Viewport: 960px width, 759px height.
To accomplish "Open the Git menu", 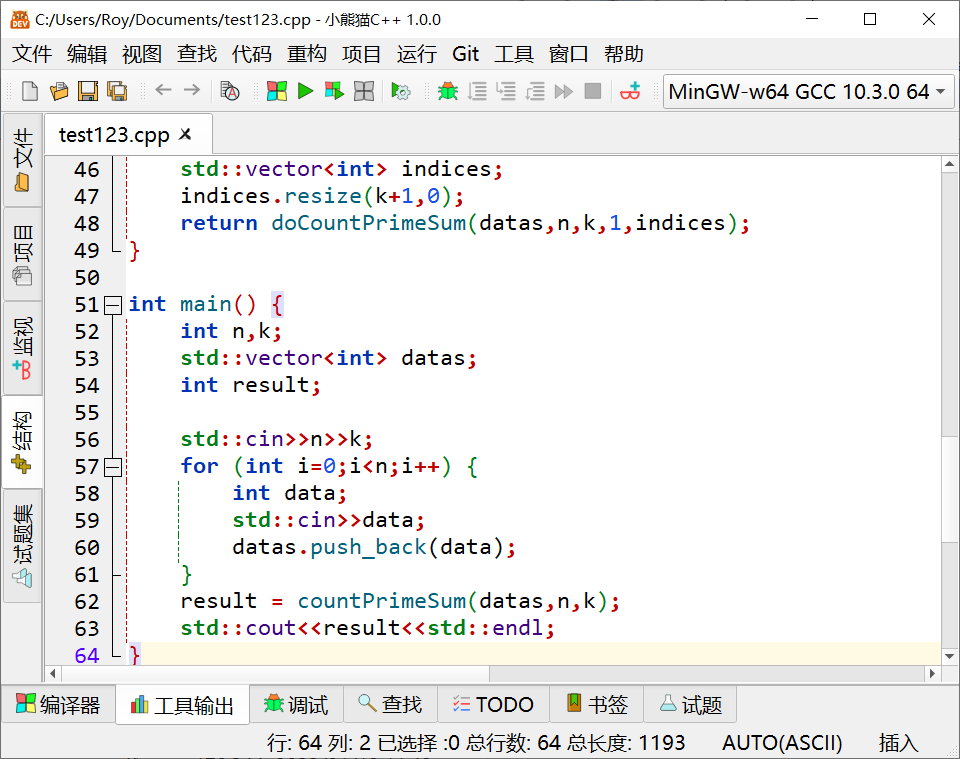I will point(465,54).
